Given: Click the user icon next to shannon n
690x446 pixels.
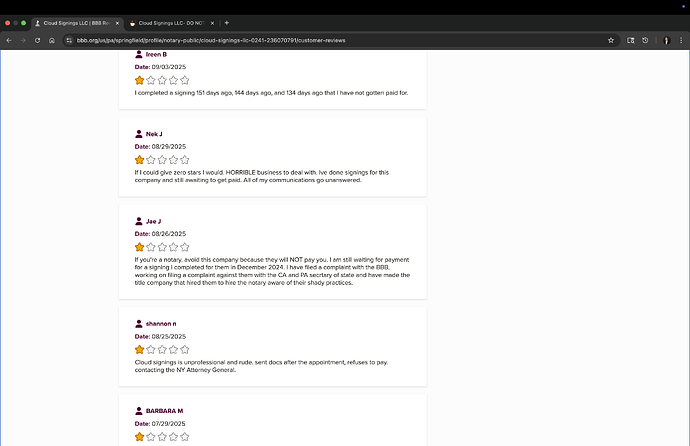Looking at the screenshot, I should pyautogui.click(x=139, y=324).
